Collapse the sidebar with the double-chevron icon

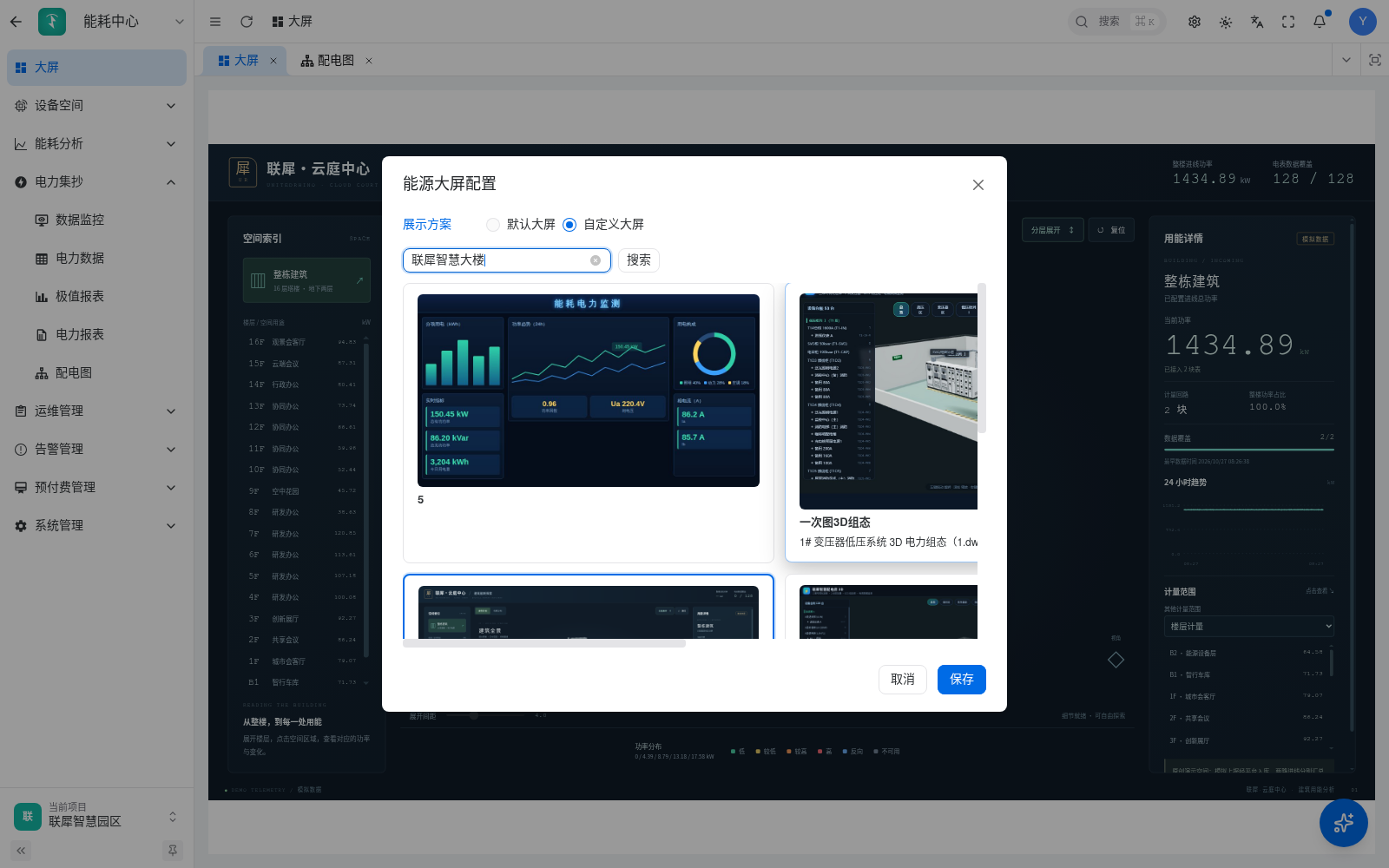(x=21, y=851)
